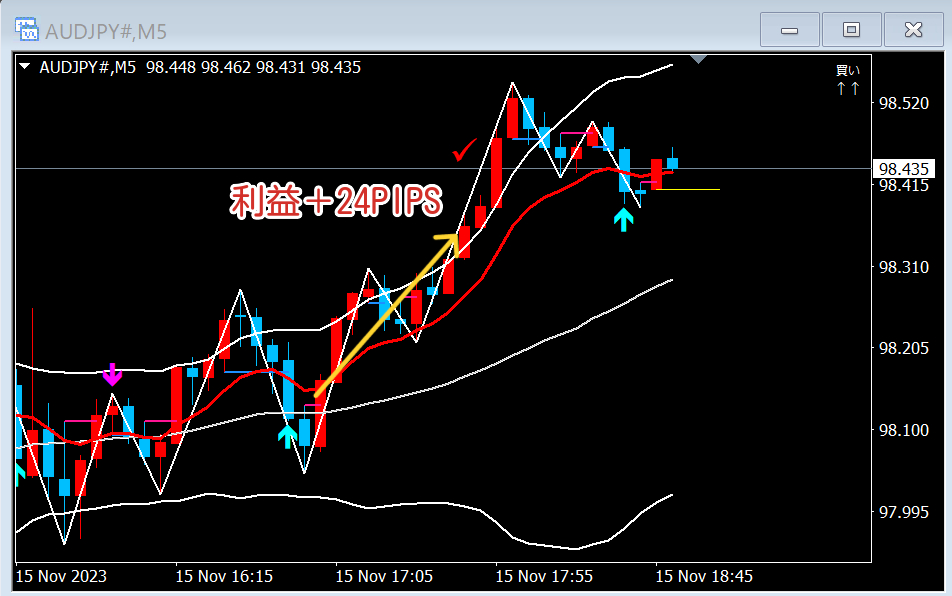Click the 買い buy indicator label

pyautogui.click(x=848, y=70)
